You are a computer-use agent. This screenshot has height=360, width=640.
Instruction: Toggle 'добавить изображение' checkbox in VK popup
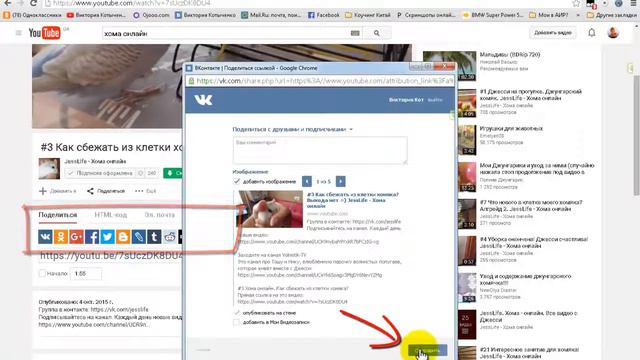click(x=236, y=181)
